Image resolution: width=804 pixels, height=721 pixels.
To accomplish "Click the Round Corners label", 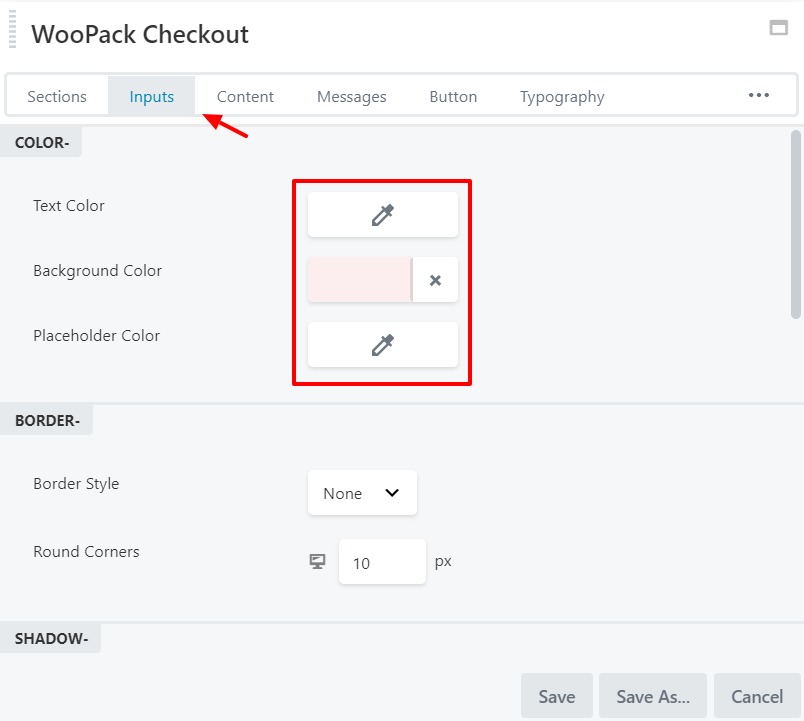I will (x=86, y=552).
